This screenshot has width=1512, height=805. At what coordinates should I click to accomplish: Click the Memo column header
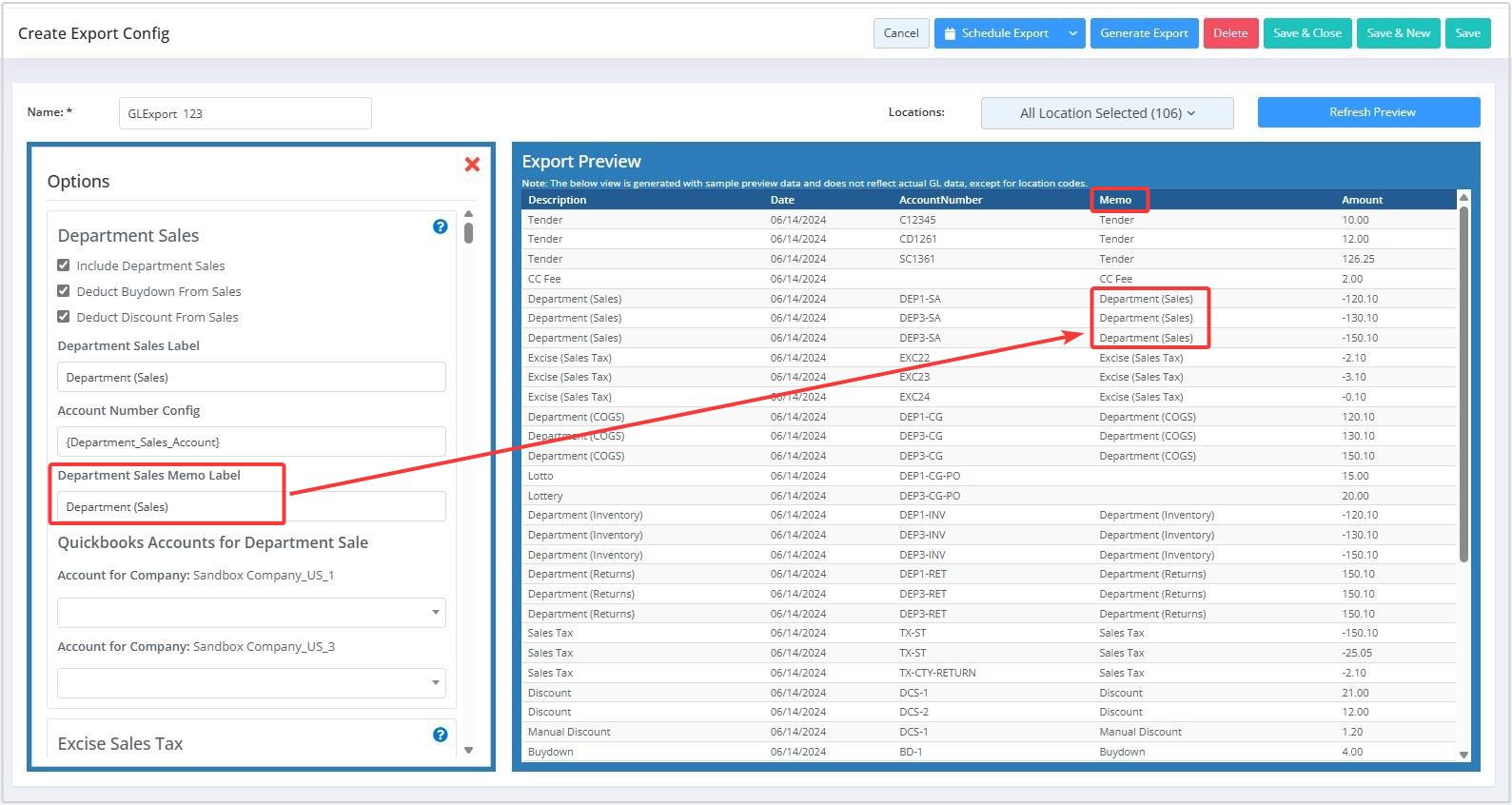1115,200
